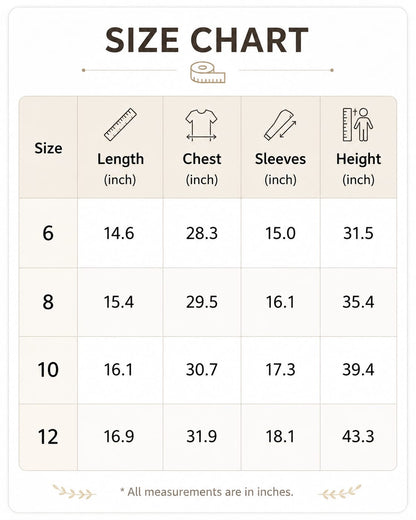The height and width of the screenshot is (520, 416).
Task: Click the measuring tape roll icon
Action: [208, 72]
